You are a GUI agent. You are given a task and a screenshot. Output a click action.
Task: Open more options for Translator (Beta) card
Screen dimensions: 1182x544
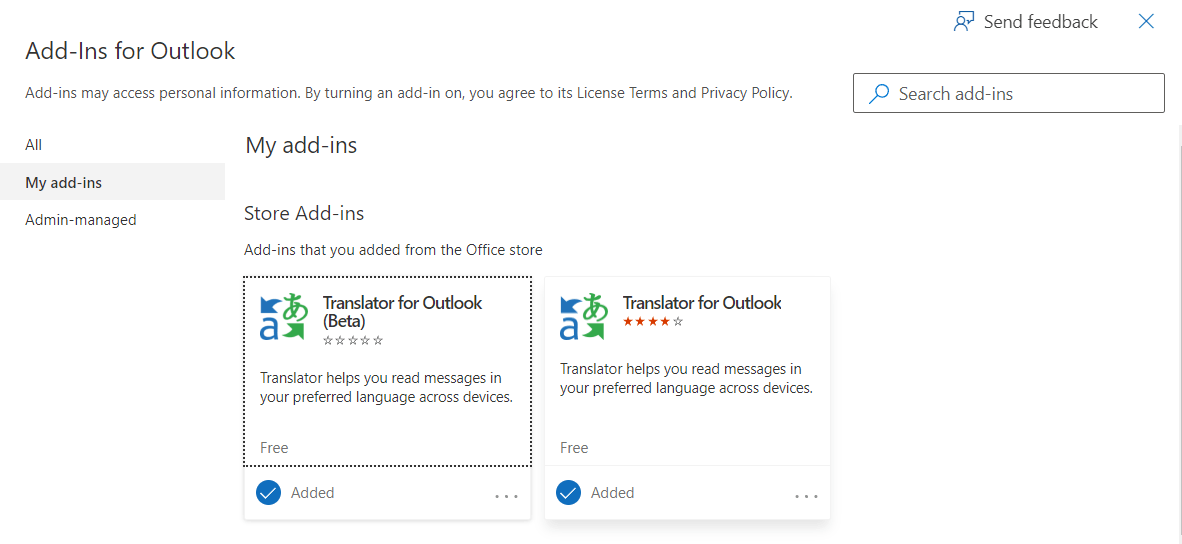(x=507, y=496)
